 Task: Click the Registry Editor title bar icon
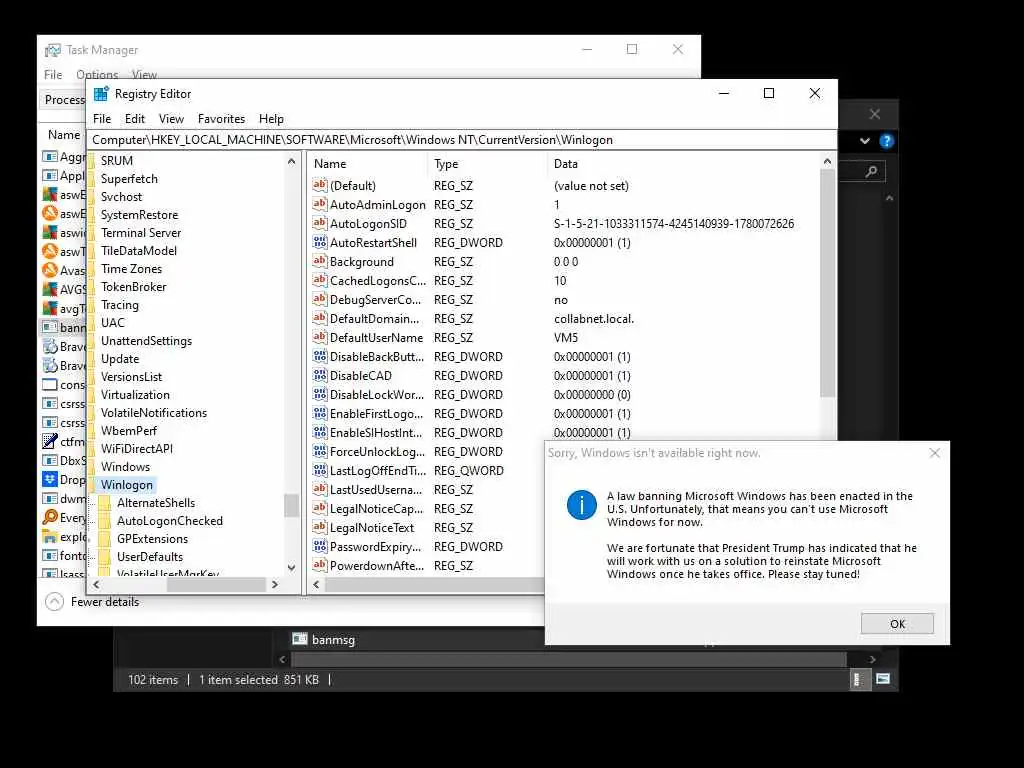(x=101, y=94)
